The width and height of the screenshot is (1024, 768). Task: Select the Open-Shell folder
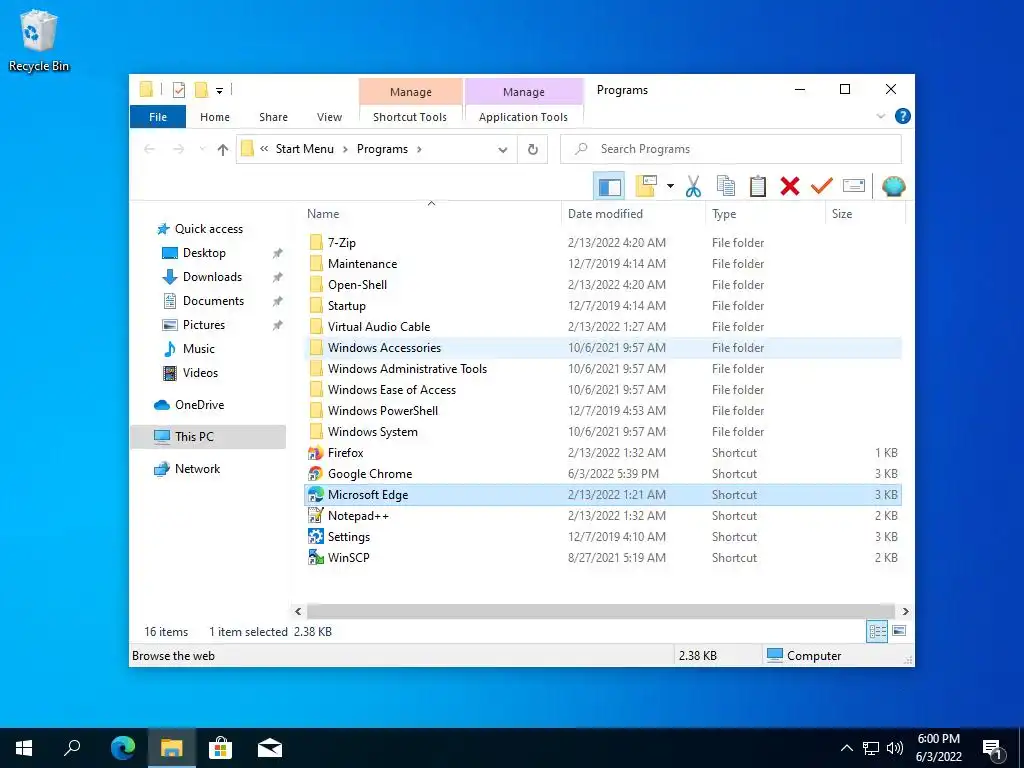point(357,285)
